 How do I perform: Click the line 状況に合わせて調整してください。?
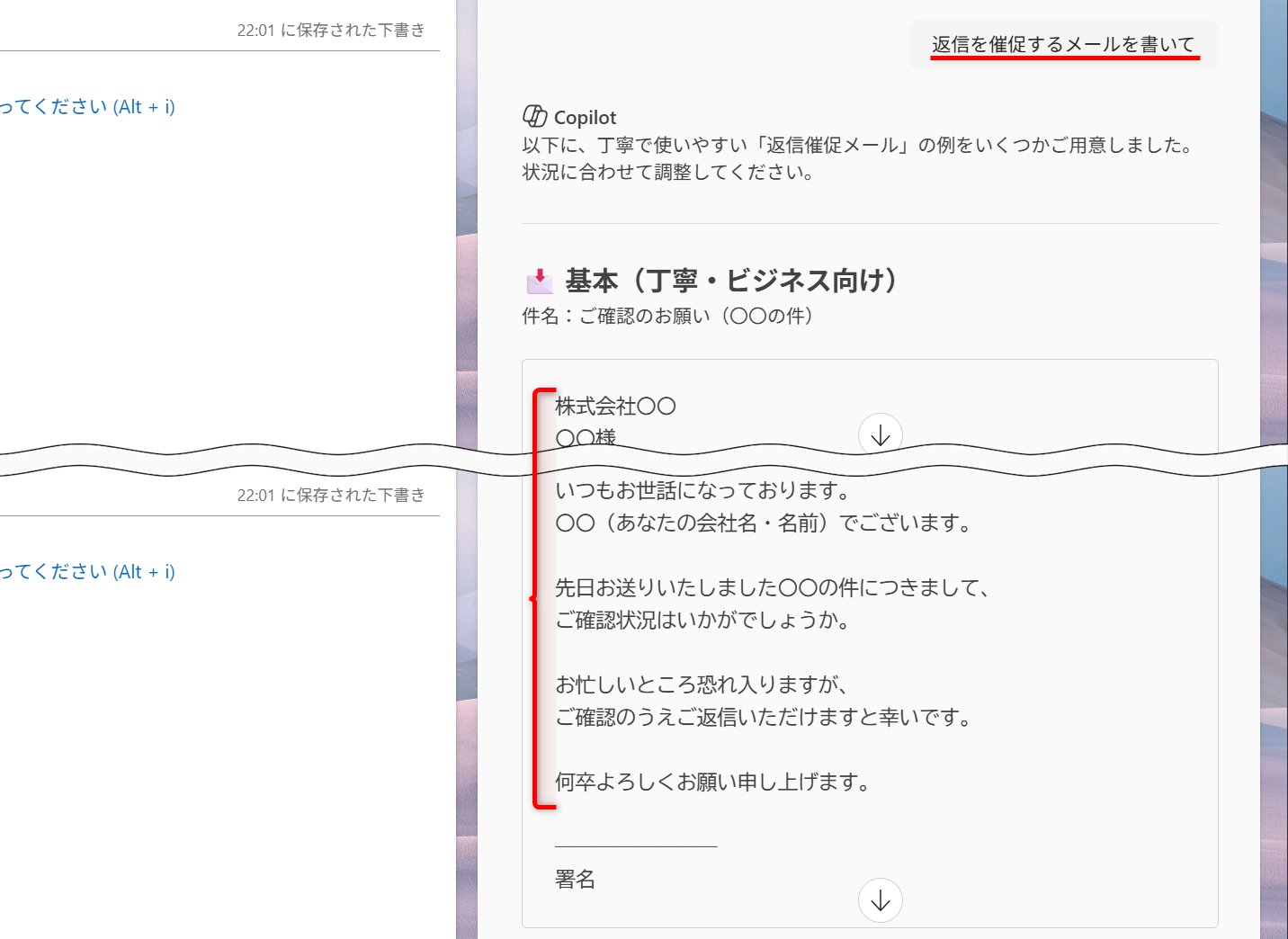click(x=670, y=172)
